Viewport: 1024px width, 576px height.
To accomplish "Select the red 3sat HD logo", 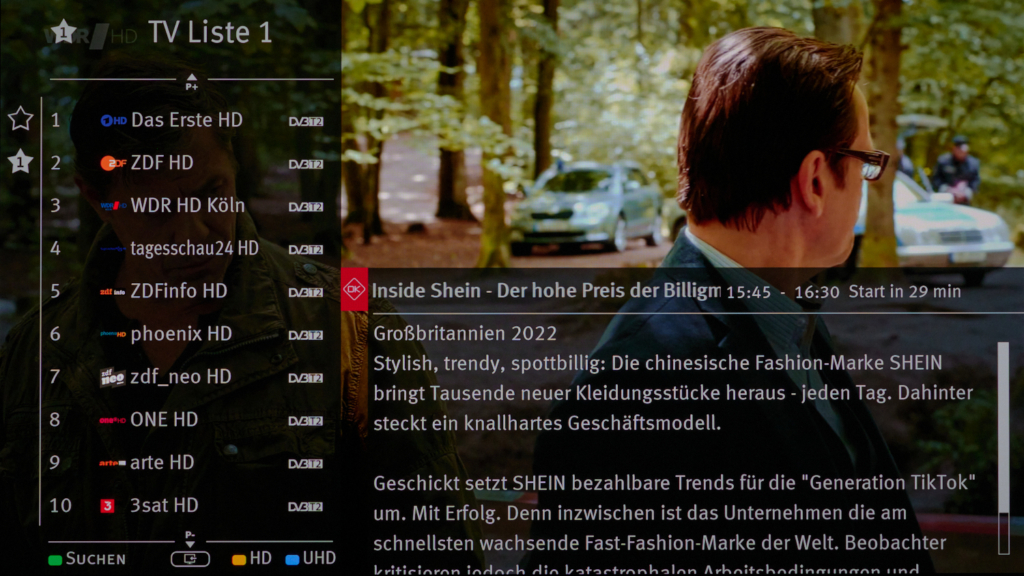I will tap(107, 505).
